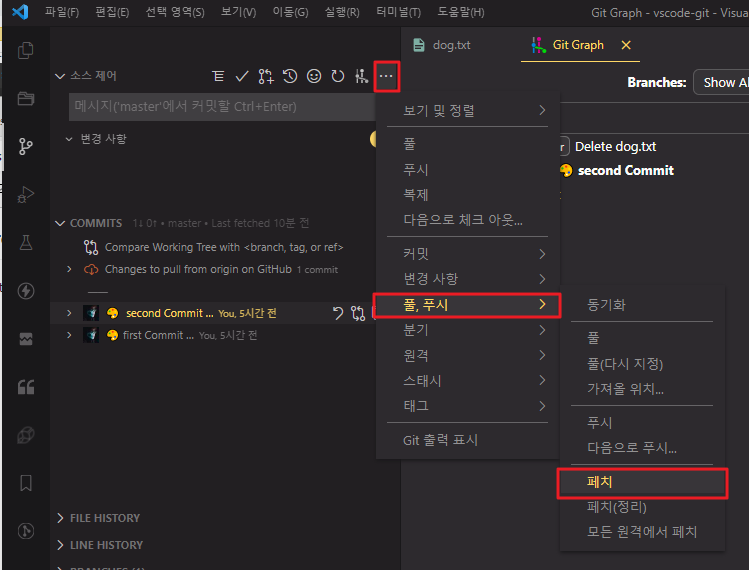Open the 원격 submenu
The height and width of the screenshot is (570, 749).
tap(467, 355)
